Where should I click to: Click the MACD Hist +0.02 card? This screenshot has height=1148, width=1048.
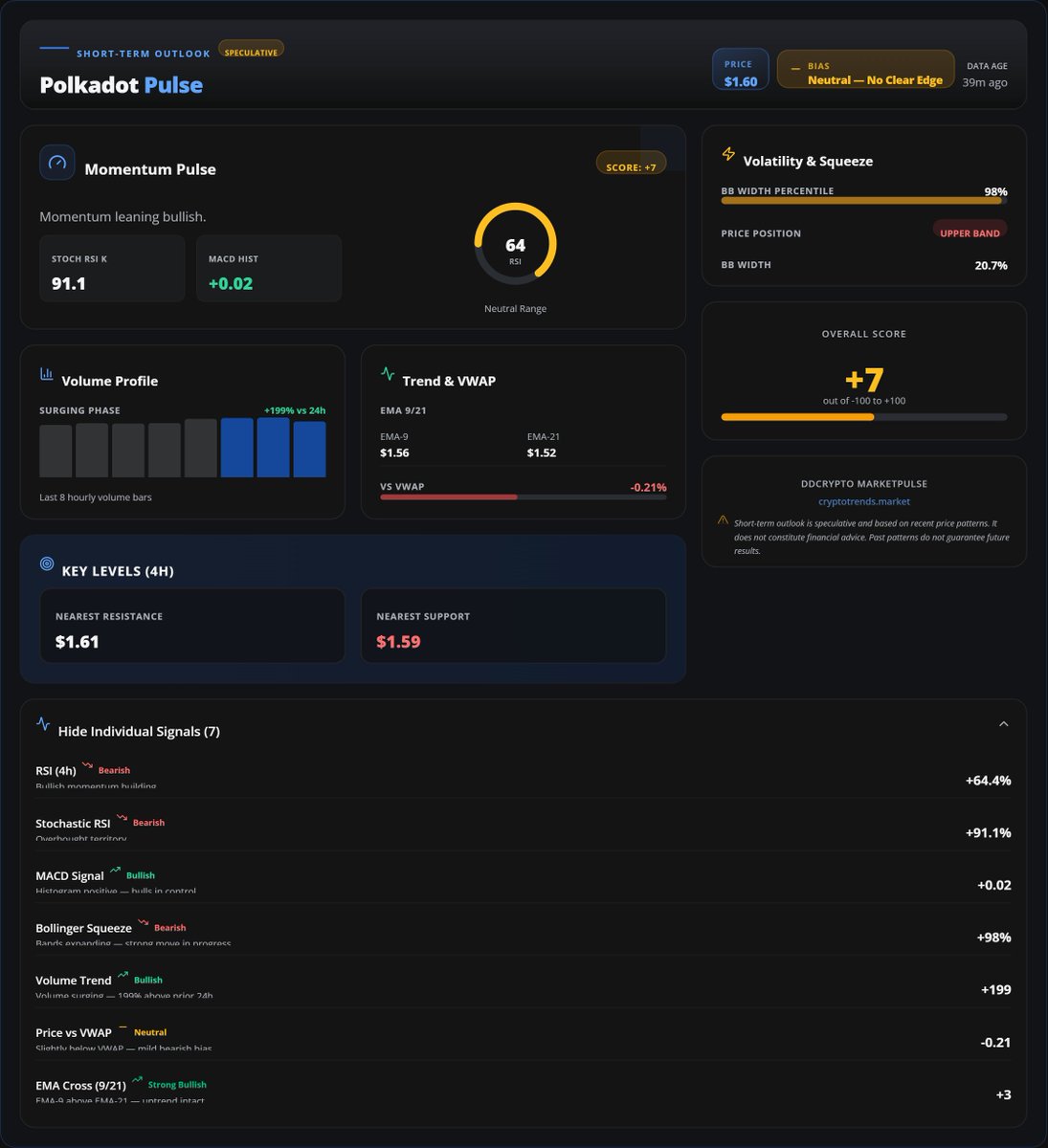[269, 269]
